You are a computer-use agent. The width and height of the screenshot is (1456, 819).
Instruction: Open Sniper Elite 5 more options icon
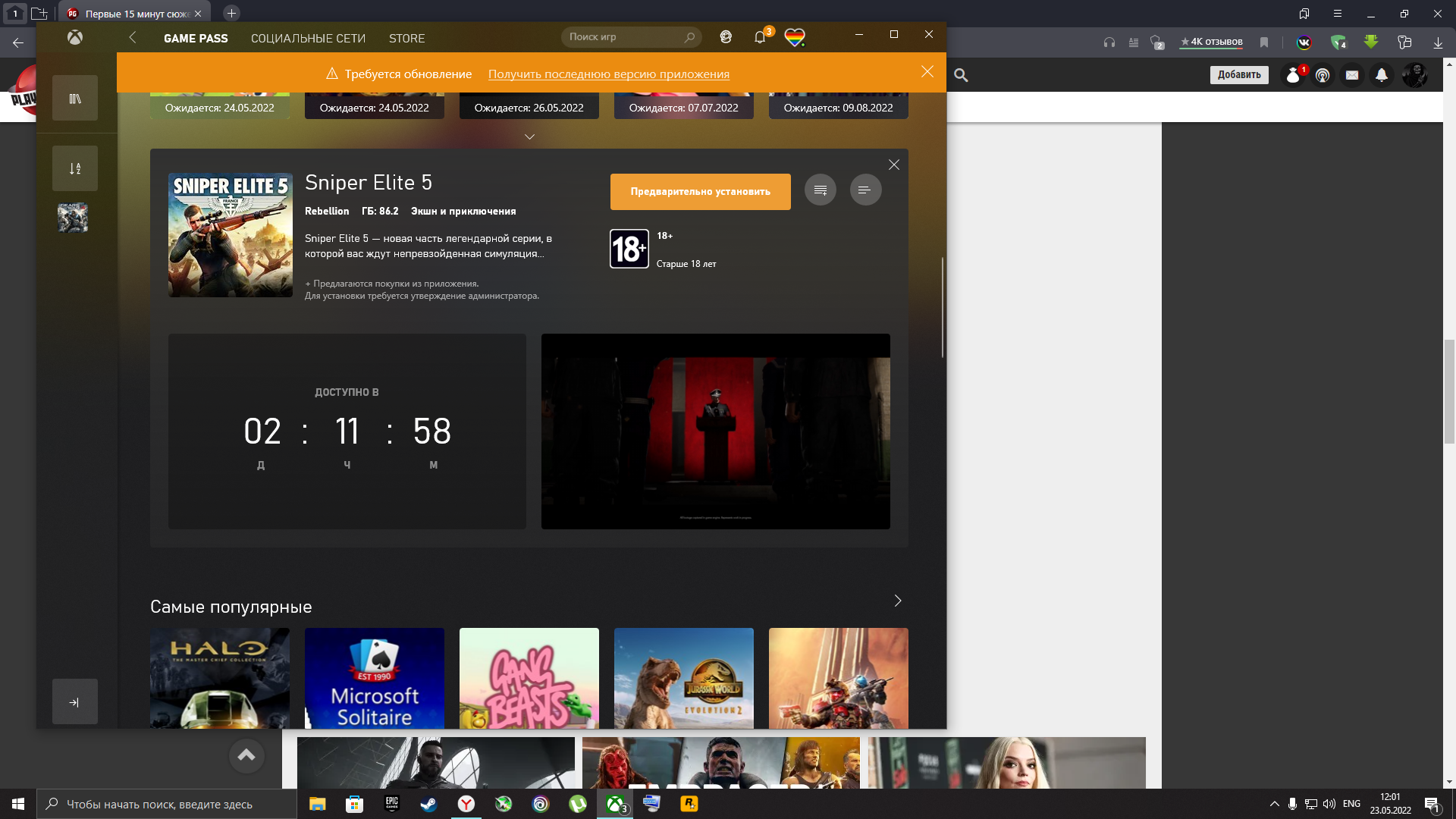click(x=864, y=190)
